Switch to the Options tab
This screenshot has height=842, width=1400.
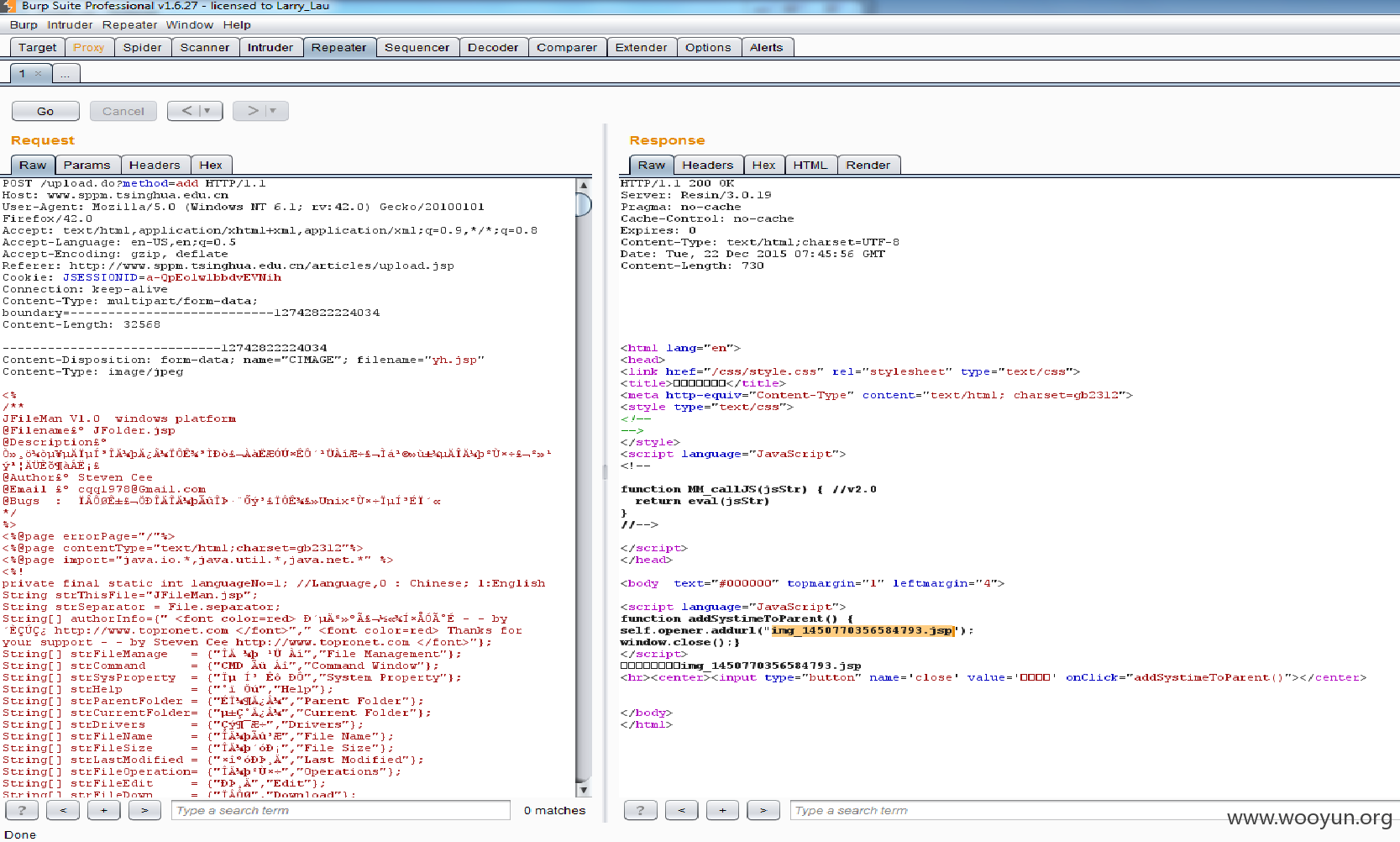708,47
